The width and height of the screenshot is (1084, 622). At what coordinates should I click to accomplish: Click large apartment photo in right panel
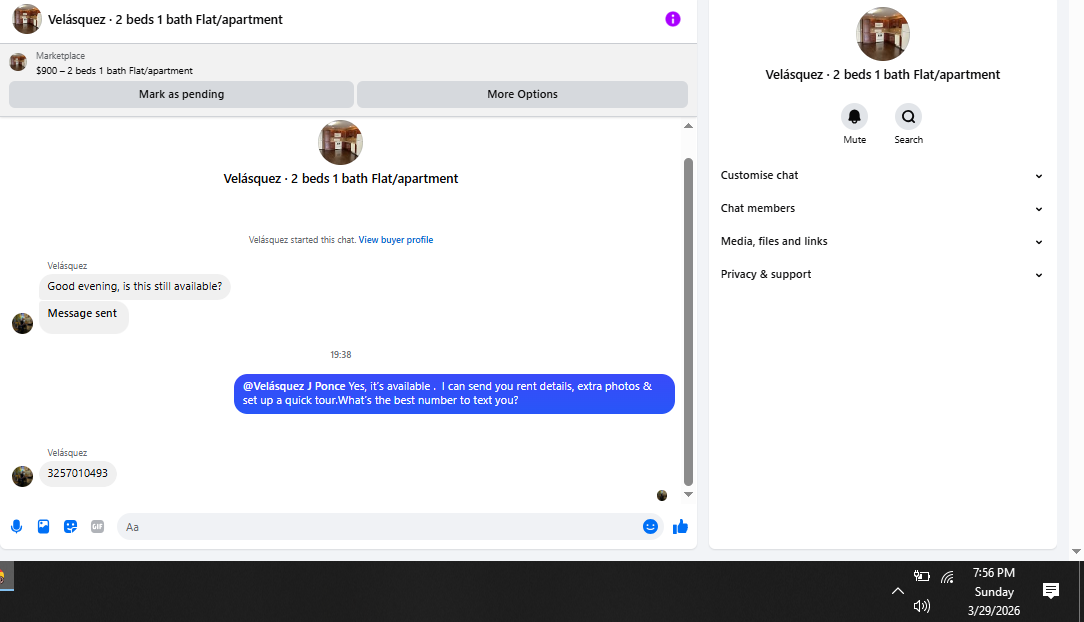[x=883, y=34]
